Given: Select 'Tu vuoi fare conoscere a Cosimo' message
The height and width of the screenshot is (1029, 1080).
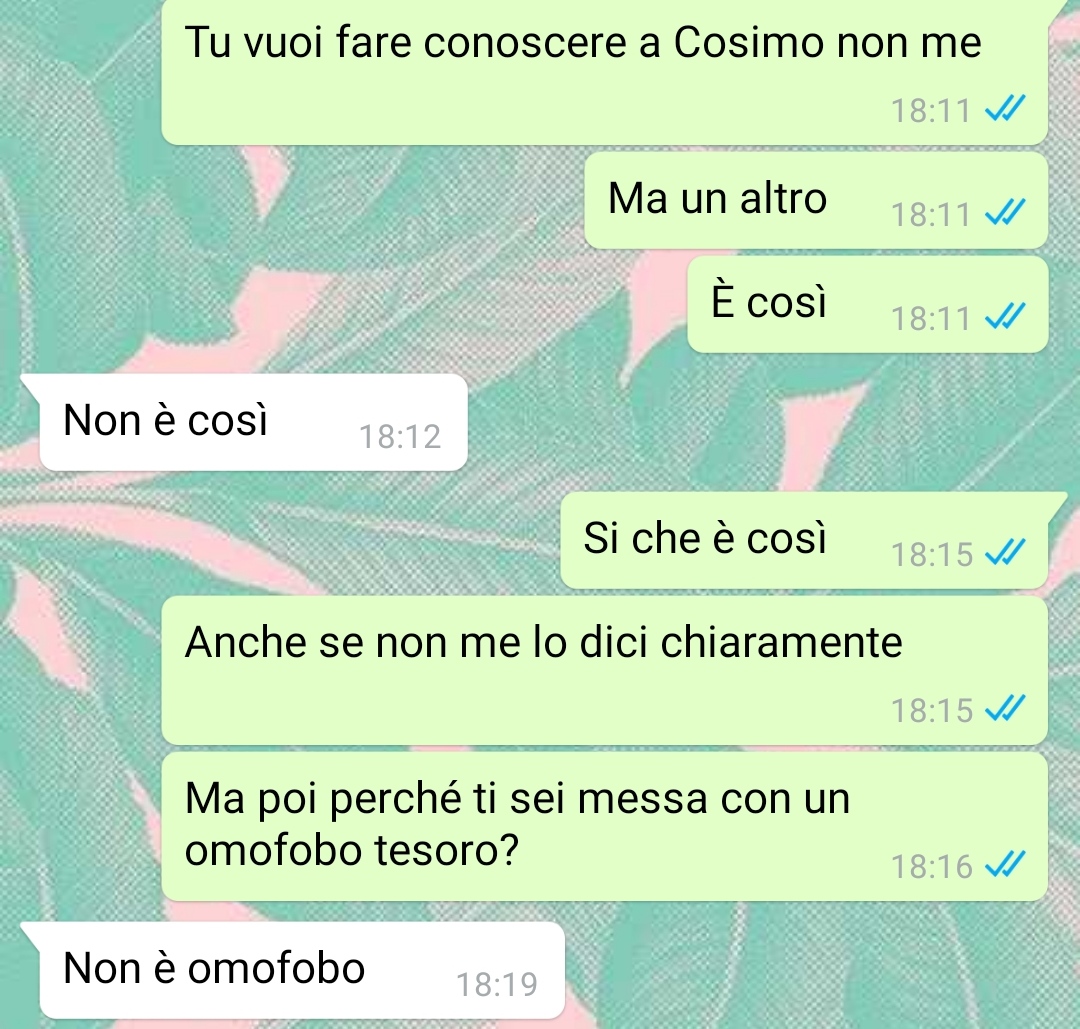Looking at the screenshot, I should tap(605, 72).
